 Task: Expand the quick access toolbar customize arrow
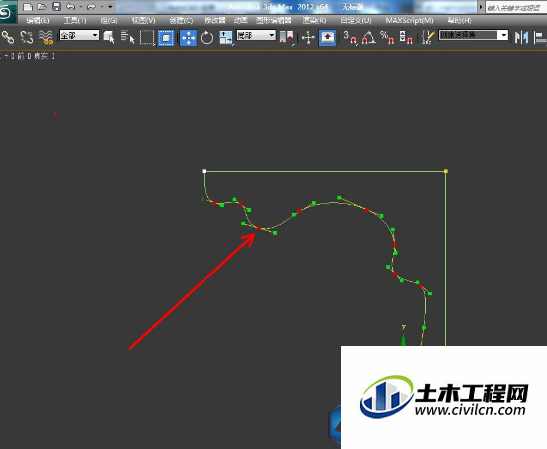(110, 7)
